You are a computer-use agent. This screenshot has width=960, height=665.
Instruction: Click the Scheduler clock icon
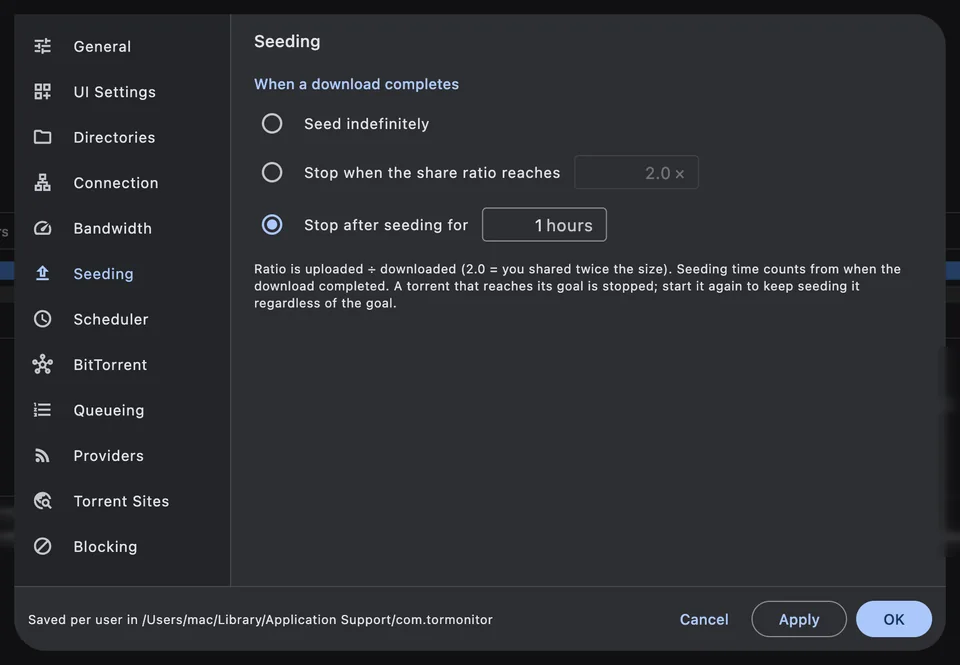coord(42,318)
